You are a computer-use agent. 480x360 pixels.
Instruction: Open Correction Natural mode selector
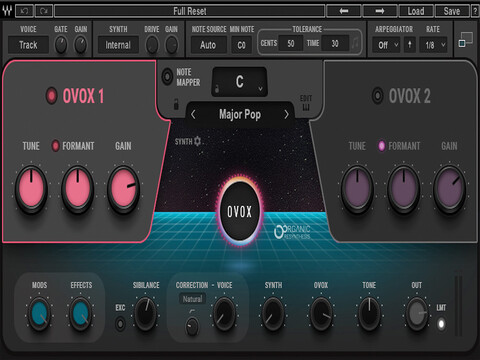pyautogui.click(x=192, y=299)
